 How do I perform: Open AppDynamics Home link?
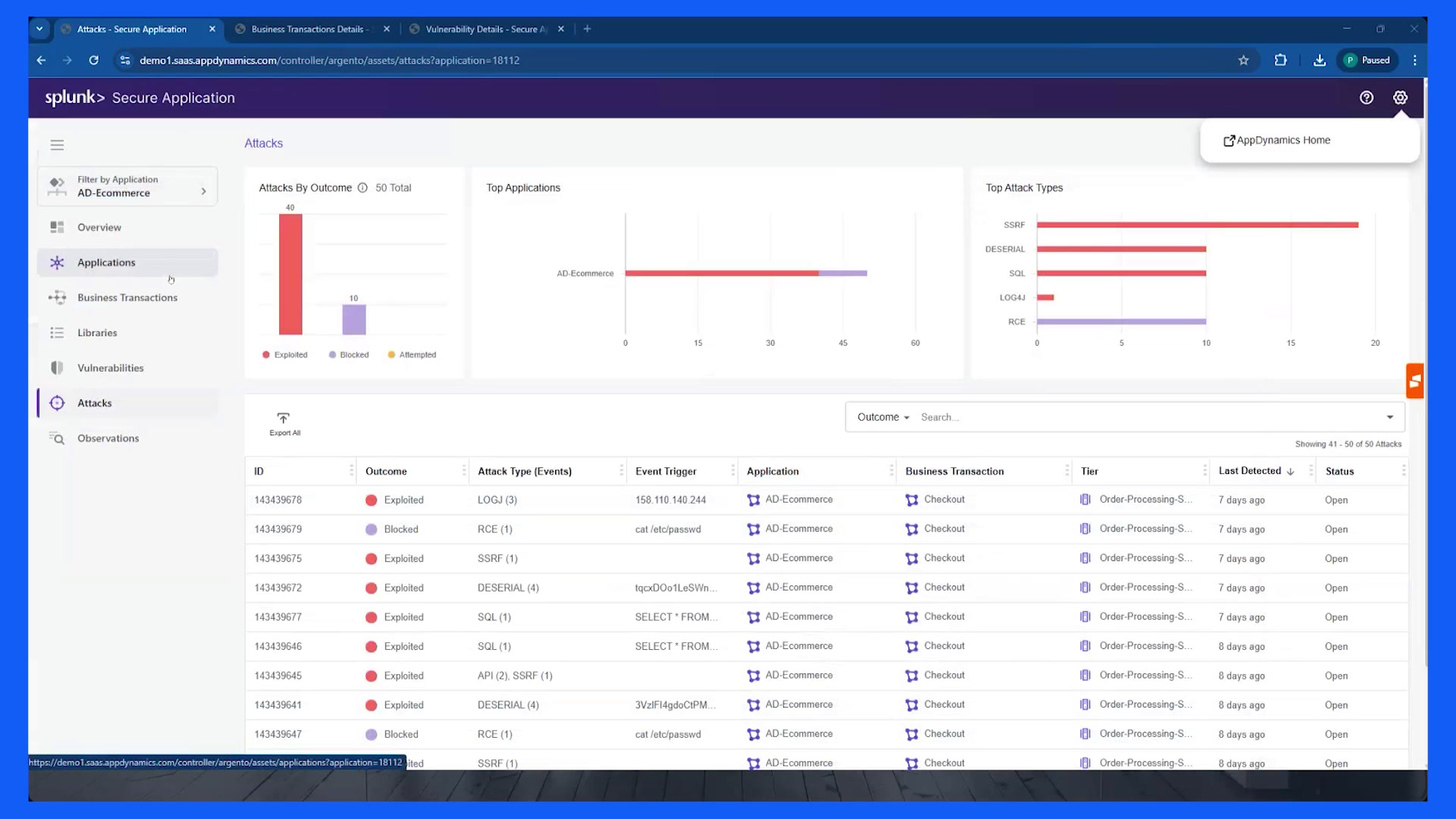(x=1277, y=140)
